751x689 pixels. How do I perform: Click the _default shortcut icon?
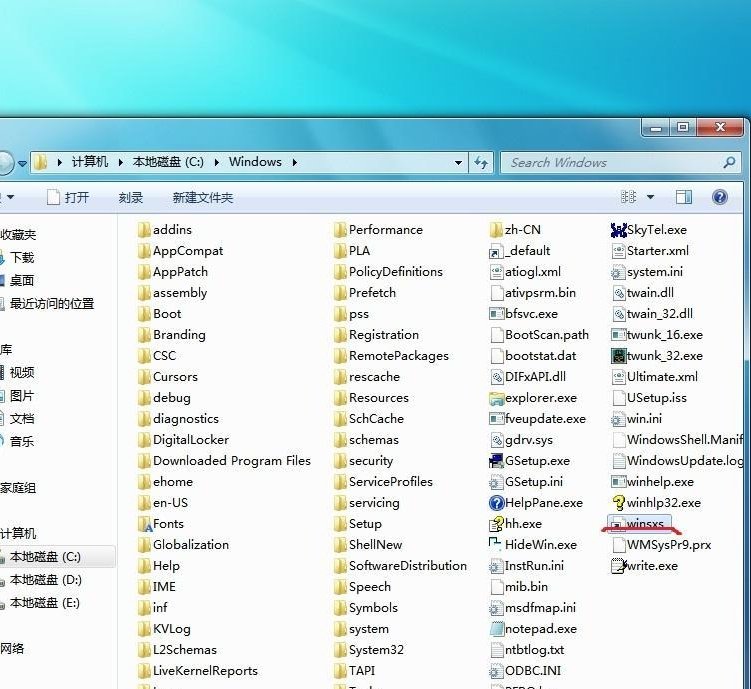497,252
